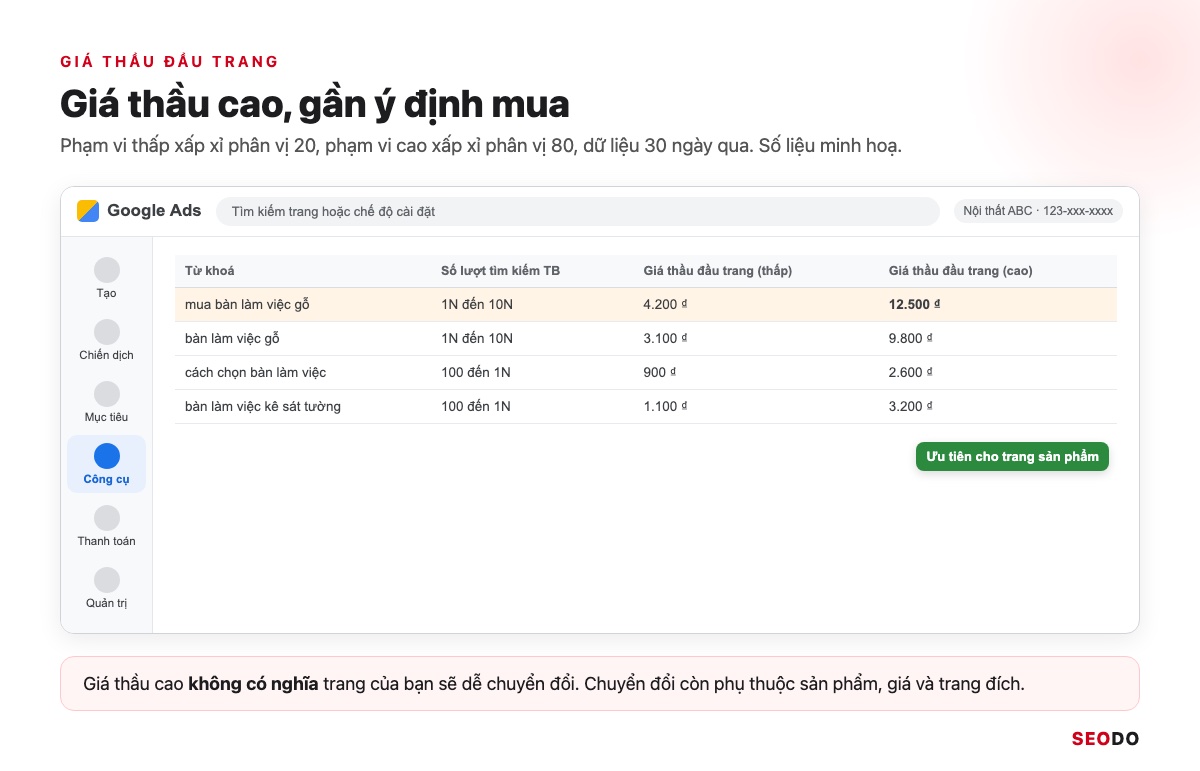The width and height of the screenshot is (1200, 771).
Task: Click search volume for mua bàn làm việc gỗ
Action: (477, 304)
